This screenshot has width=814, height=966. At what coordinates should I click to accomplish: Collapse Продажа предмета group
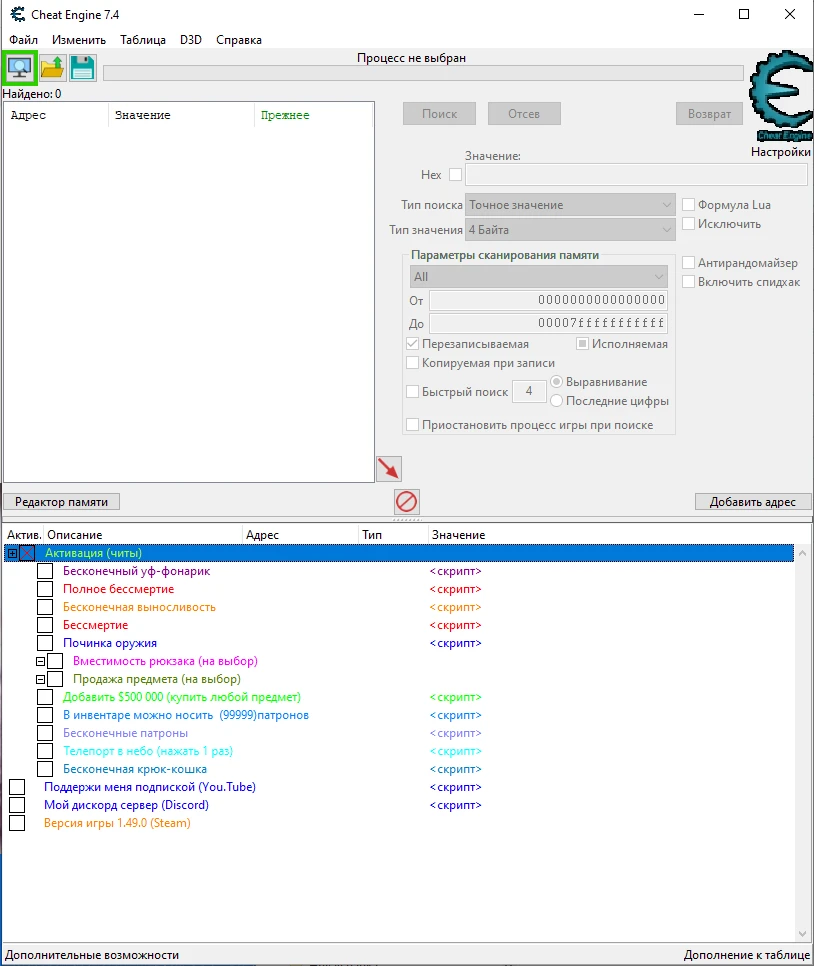(x=41, y=679)
